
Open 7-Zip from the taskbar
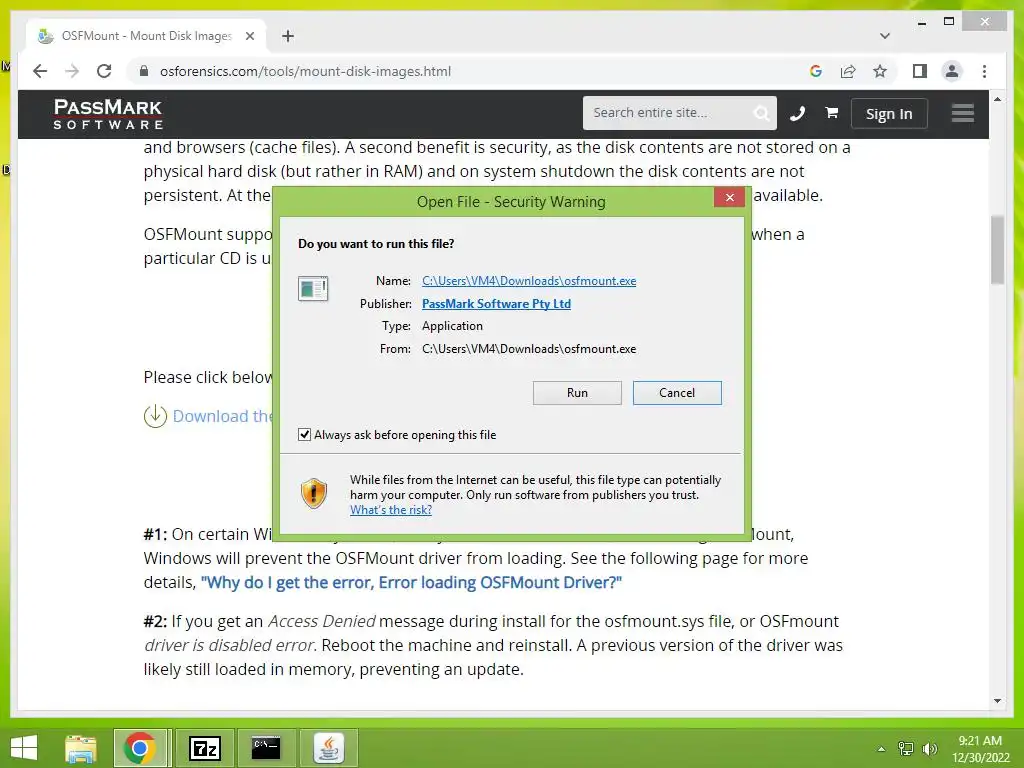click(x=204, y=748)
